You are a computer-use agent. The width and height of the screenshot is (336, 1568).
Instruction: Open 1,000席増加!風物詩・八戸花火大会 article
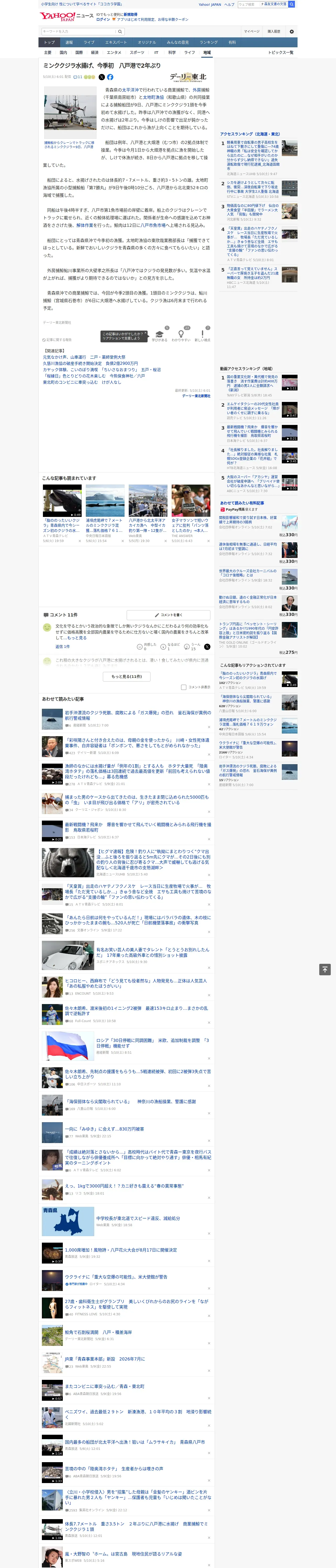121,1250
